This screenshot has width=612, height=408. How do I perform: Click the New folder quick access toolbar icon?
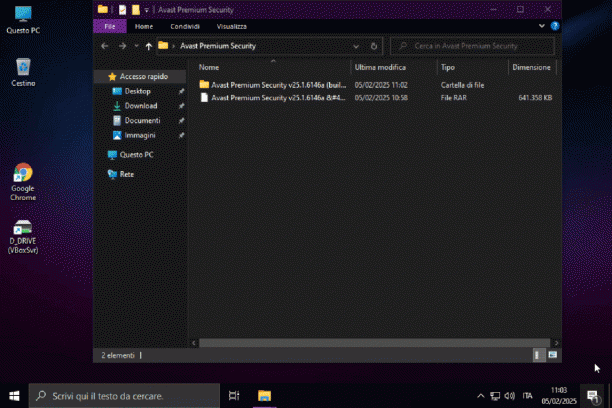[135, 10]
